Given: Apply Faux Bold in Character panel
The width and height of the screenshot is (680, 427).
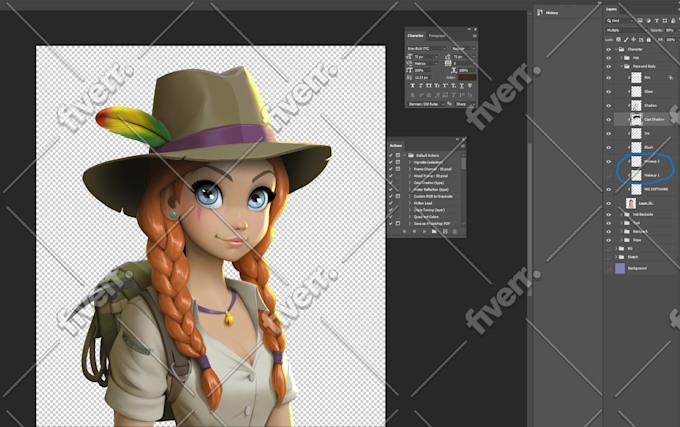Looking at the screenshot, I should point(412,86).
